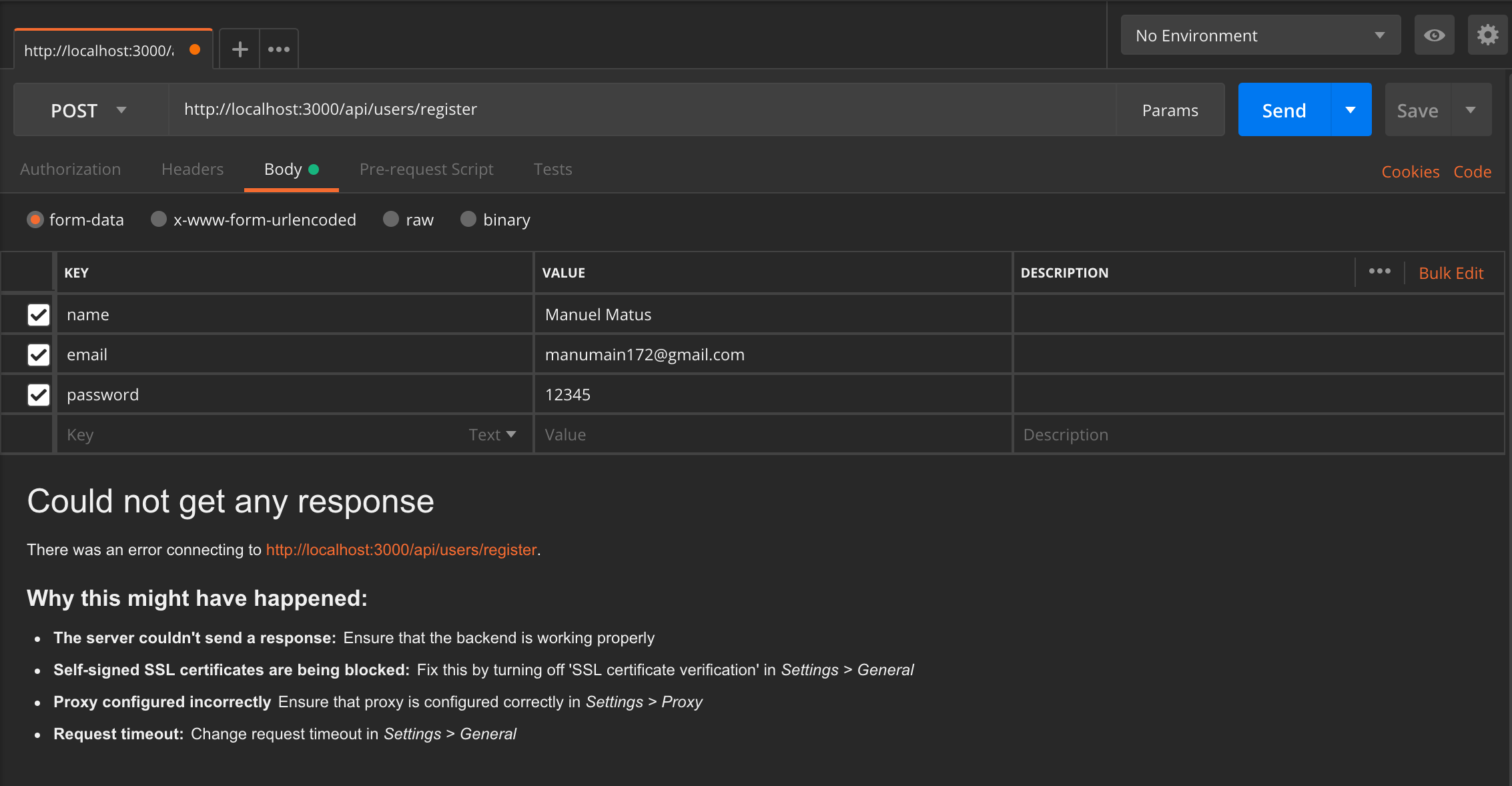Expand the Send button dropdown arrow
Image resolution: width=1512 pixels, height=786 pixels.
pyautogui.click(x=1351, y=110)
